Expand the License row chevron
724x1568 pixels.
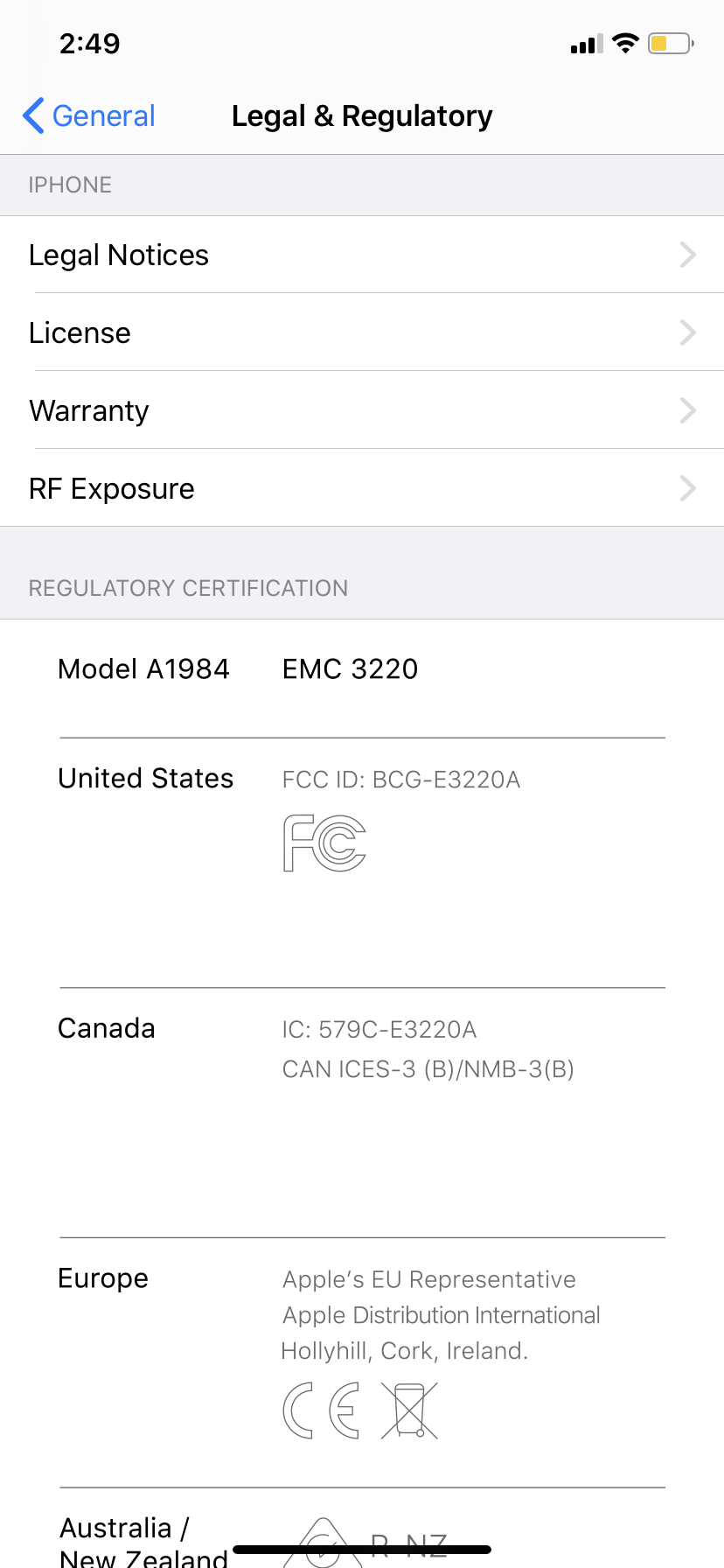click(688, 332)
